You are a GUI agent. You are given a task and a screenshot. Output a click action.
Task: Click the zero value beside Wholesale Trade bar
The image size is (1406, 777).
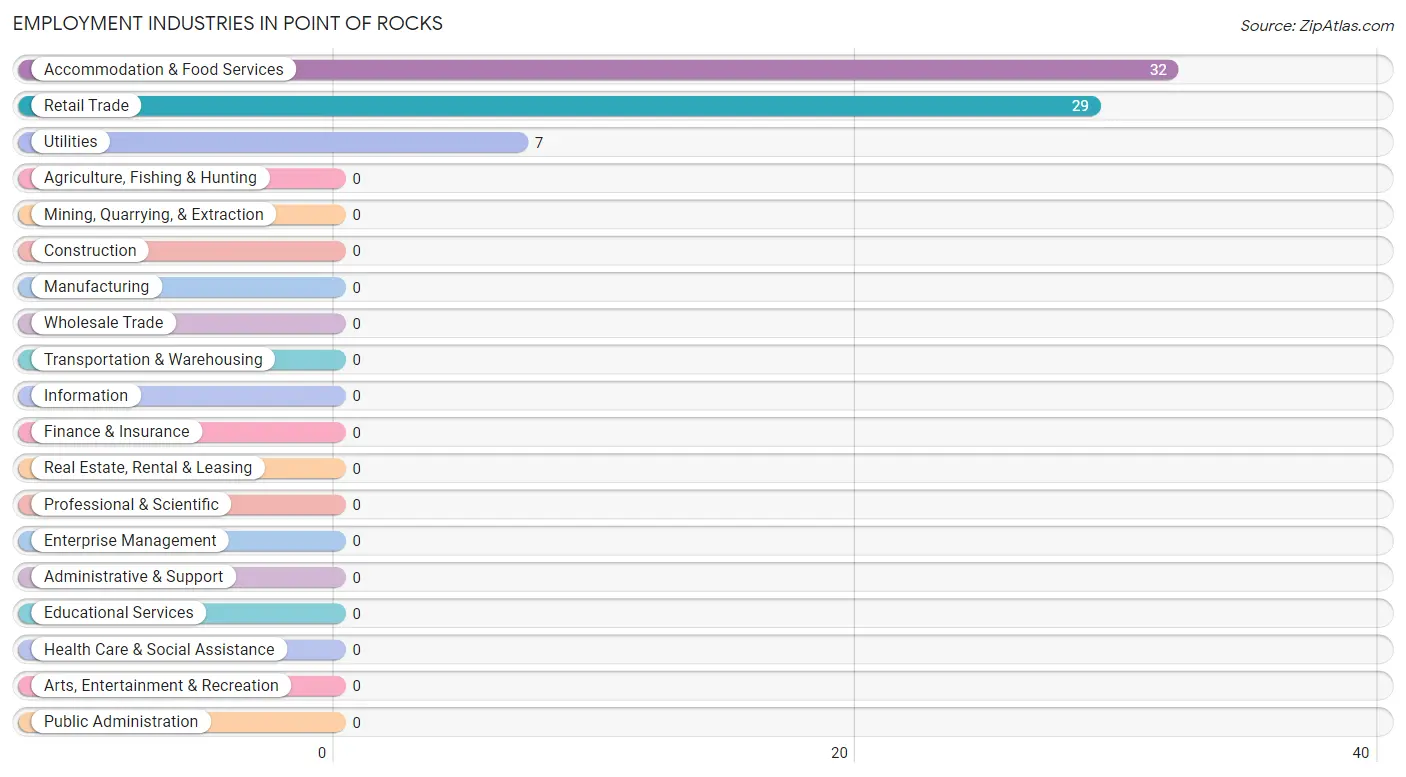coord(356,324)
